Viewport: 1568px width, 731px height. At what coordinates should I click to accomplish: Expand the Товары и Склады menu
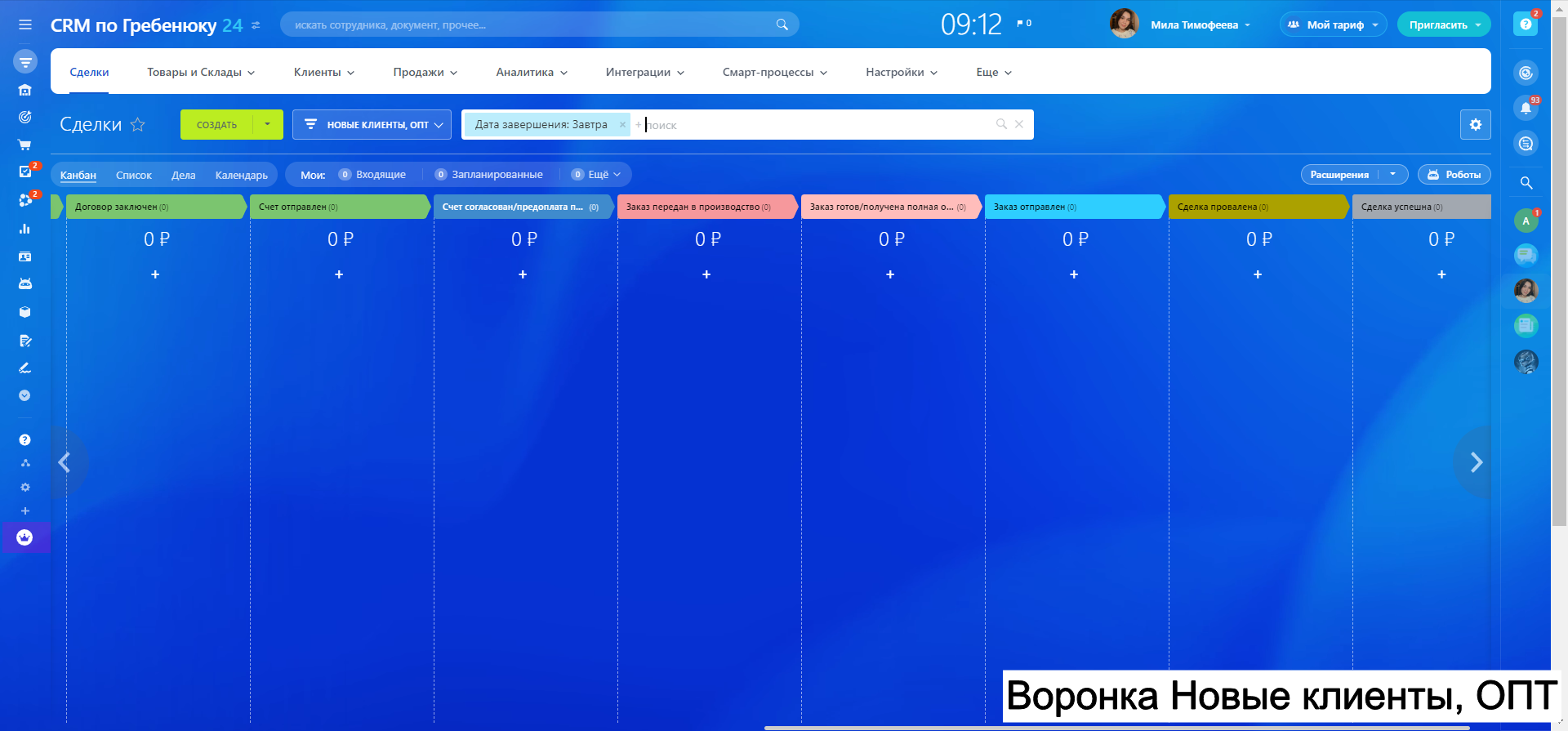[x=201, y=72]
